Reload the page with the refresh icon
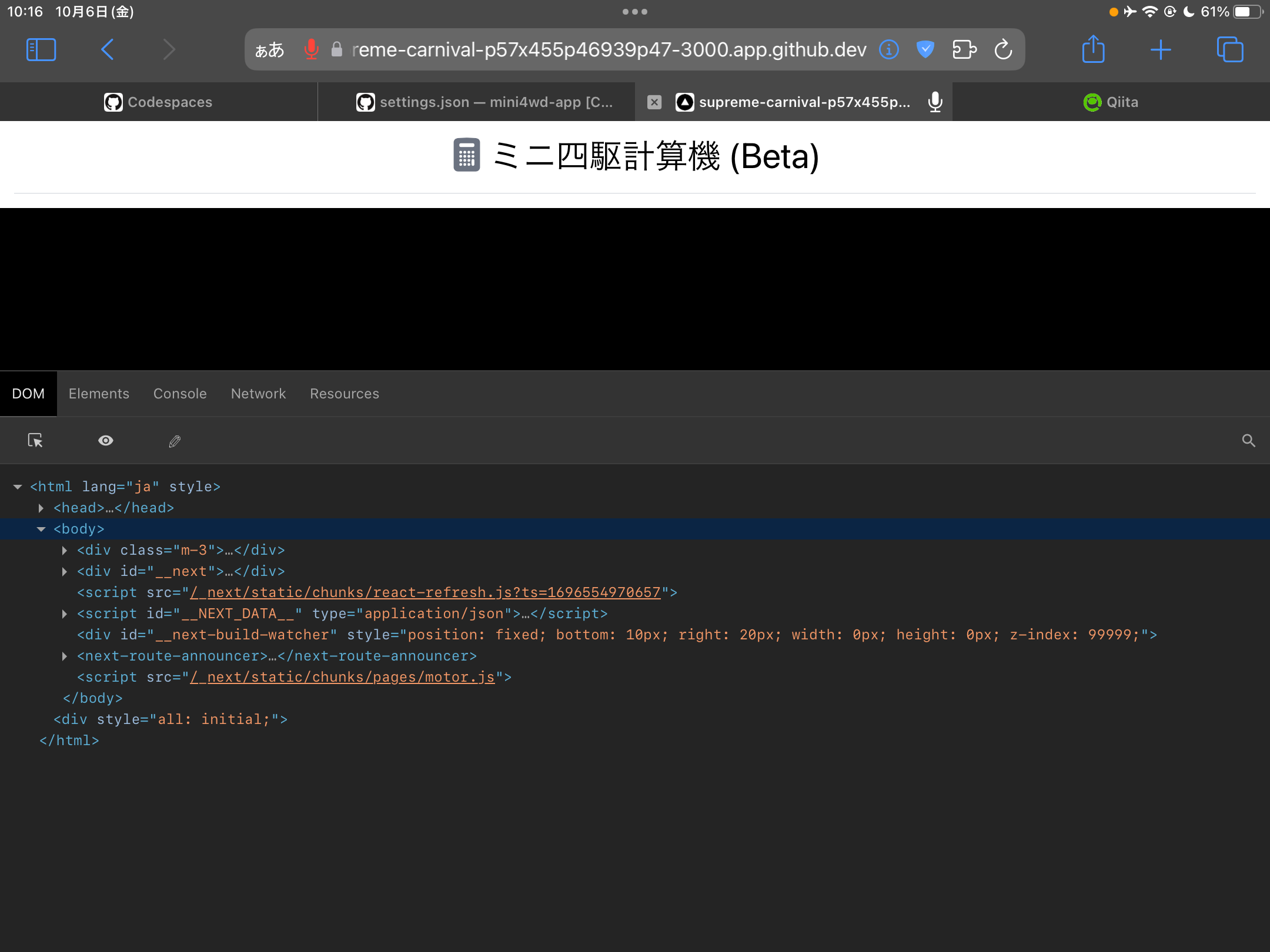 coord(1003,50)
